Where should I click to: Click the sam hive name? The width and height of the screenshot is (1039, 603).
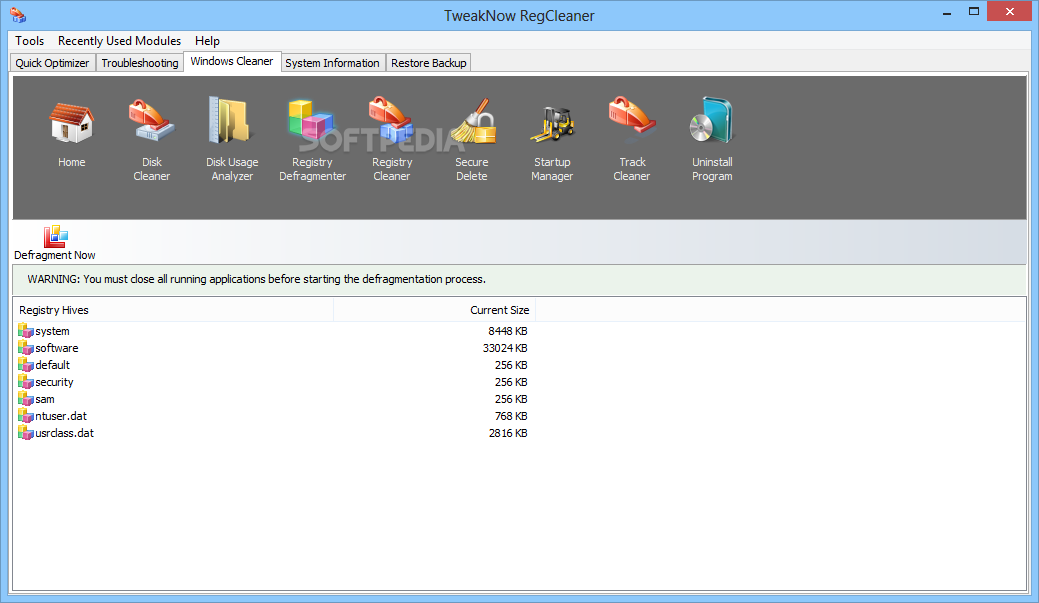pos(45,400)
